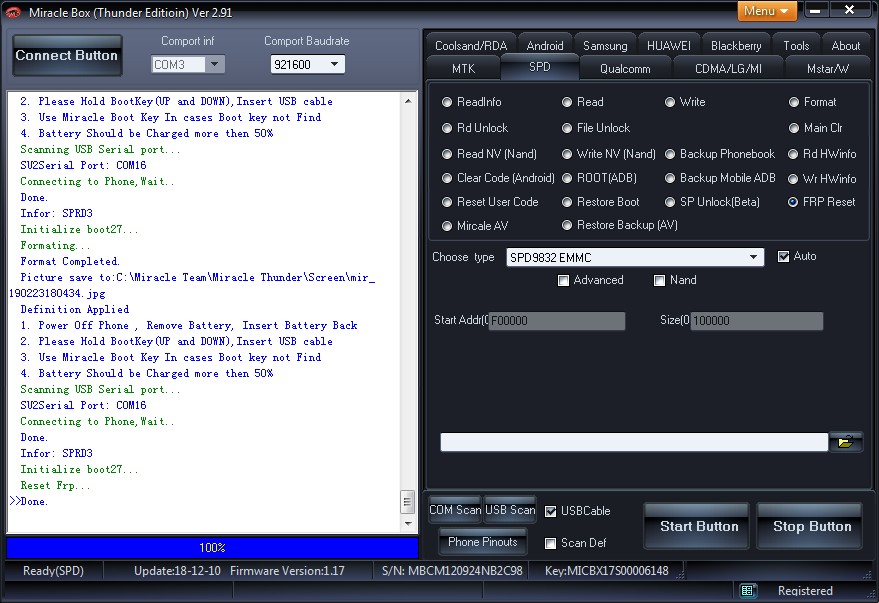
Task: Click the file path input field
Action: (634, 442)
